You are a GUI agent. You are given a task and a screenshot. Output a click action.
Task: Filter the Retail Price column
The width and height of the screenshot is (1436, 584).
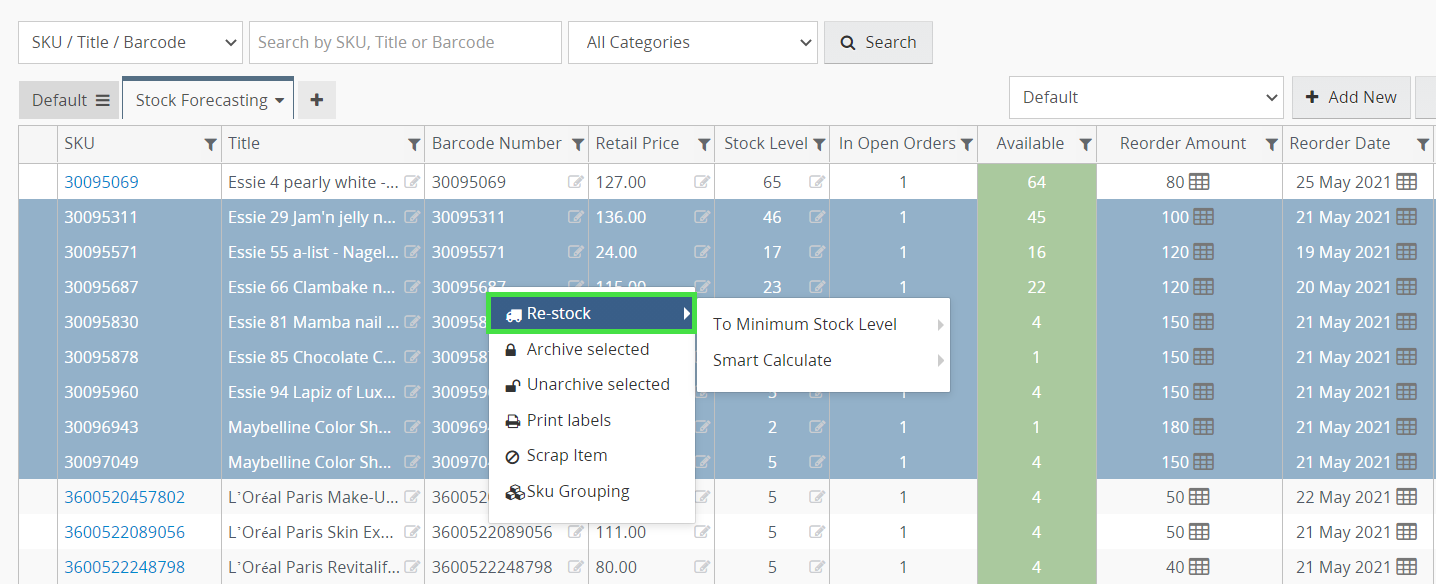[704, 145]
